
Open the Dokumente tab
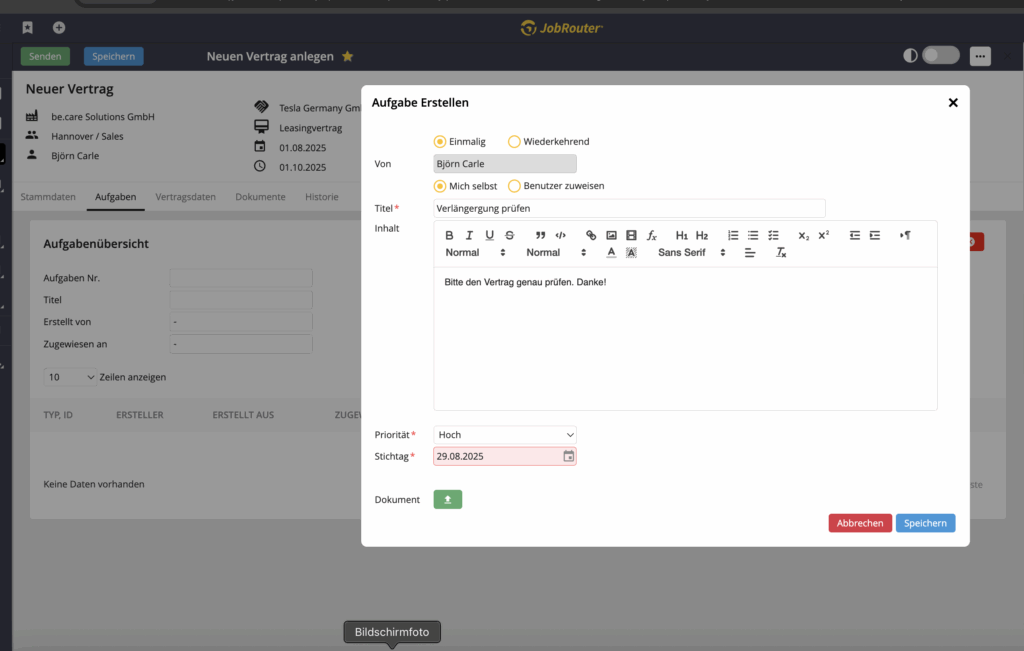[x=260, y=197]
